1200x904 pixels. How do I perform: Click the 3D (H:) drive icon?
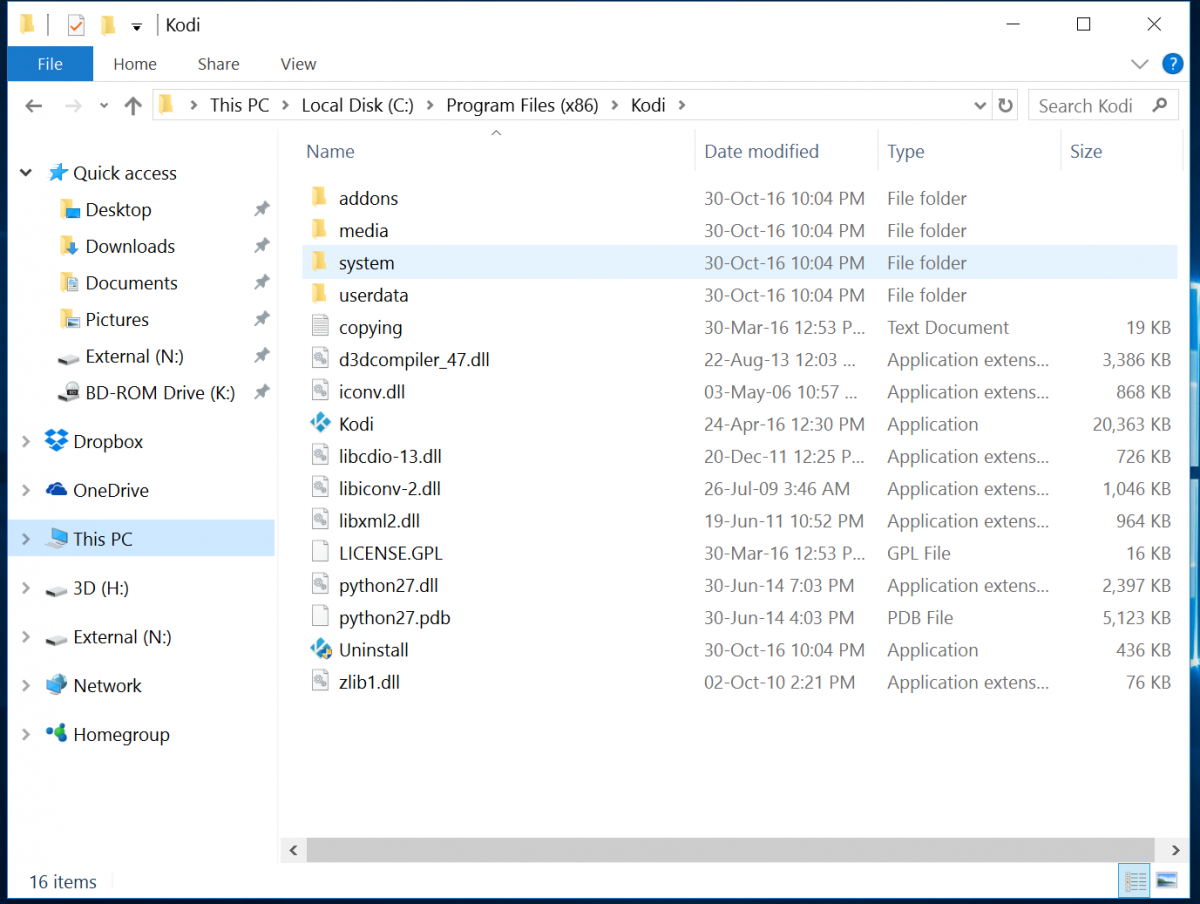(57, 590)
